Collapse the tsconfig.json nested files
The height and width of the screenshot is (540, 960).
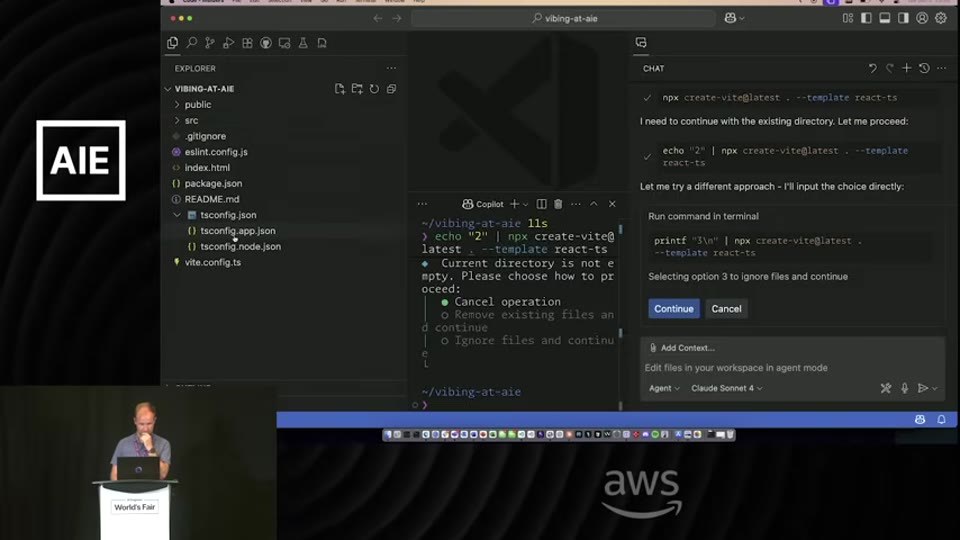[x=177, y=215]
